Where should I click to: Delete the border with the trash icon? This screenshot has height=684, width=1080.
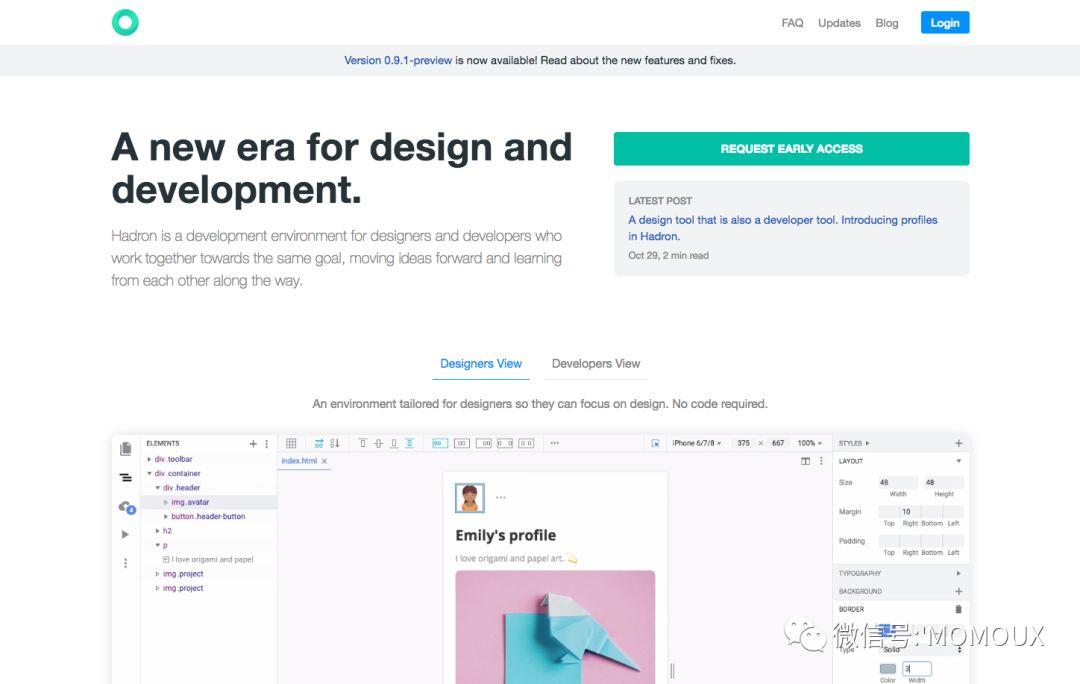(x=958, y=609)
